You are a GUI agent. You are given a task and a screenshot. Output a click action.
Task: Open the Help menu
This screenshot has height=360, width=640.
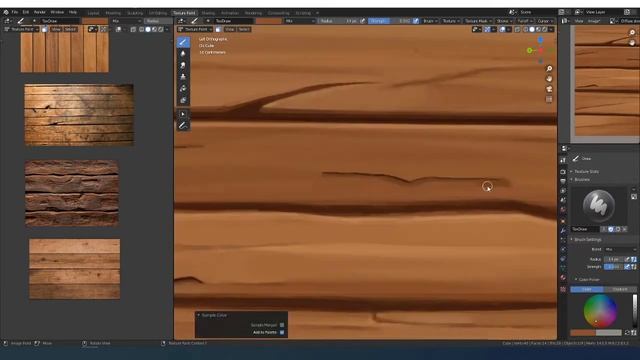[x=73, y=12]
